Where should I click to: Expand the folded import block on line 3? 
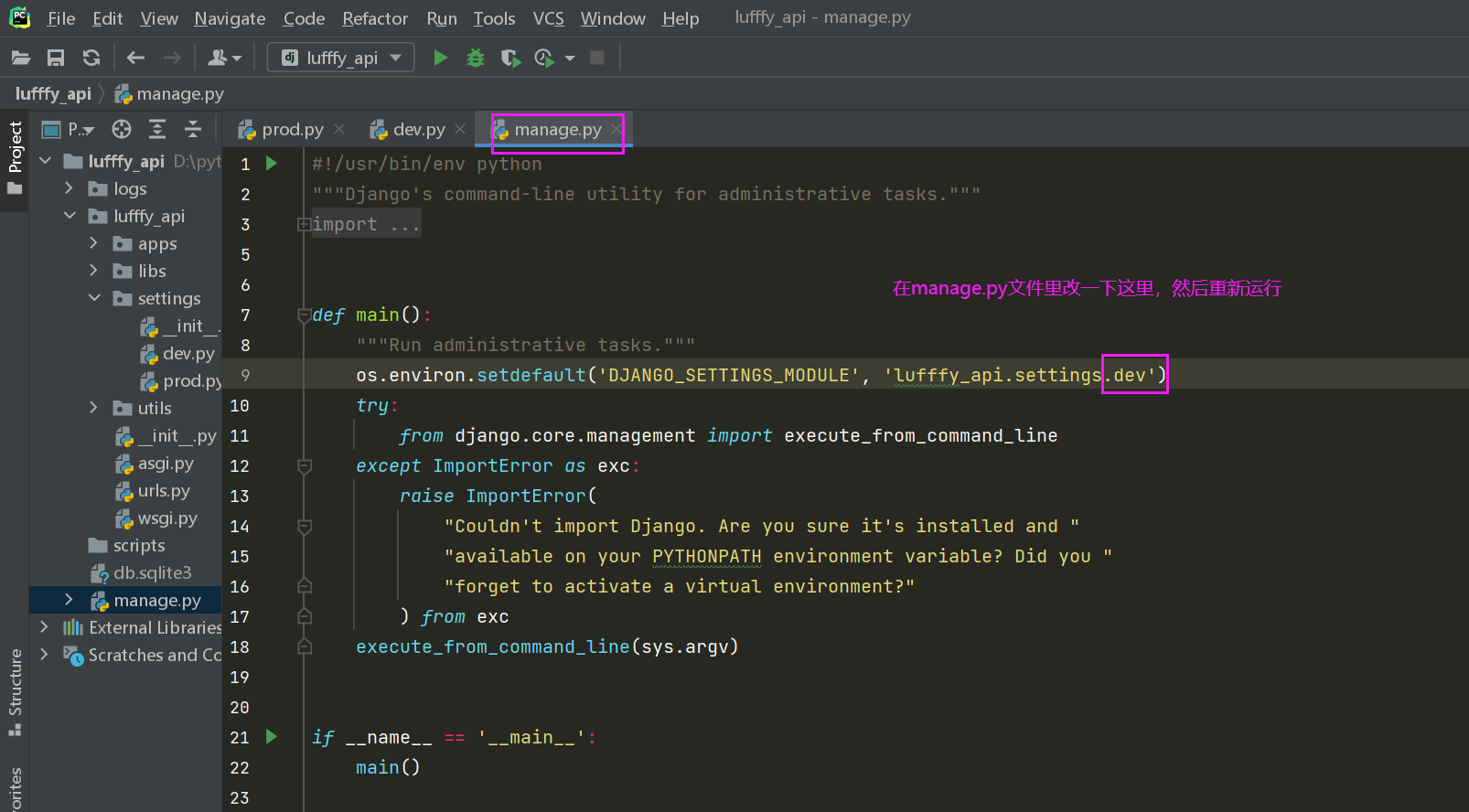tap(304, 224)
